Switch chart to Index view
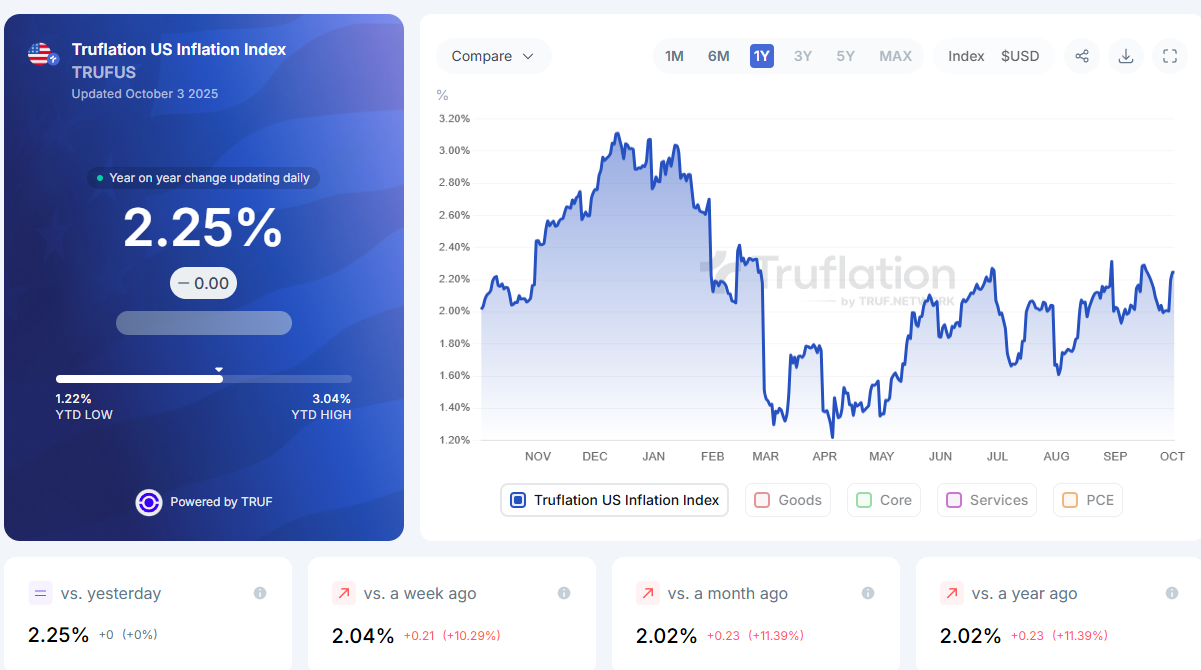 click(966, 56)
